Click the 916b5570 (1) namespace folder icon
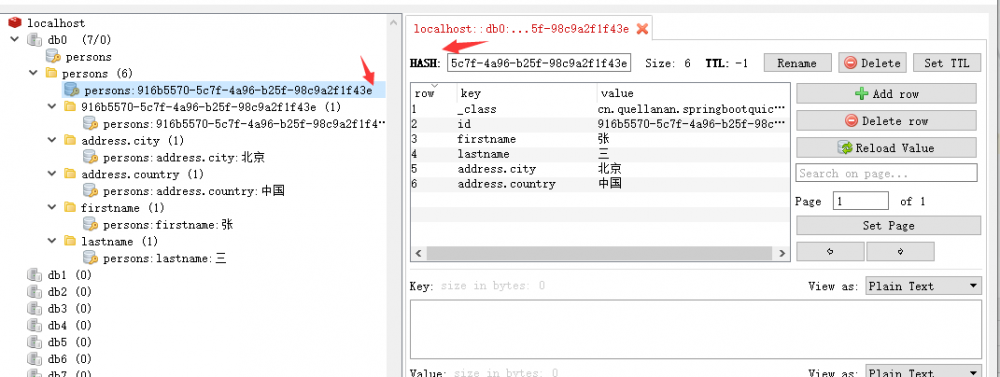This screenshot has width=1000, height=377. pos(70,107)
